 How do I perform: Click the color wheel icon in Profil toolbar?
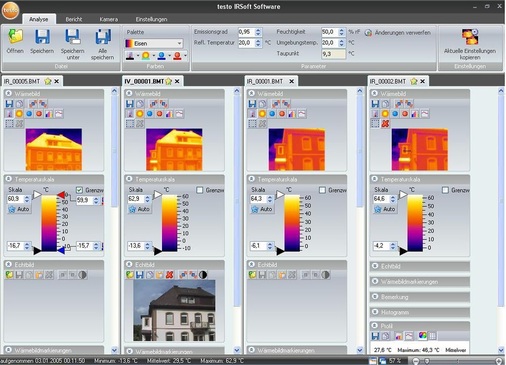pyautogui.click(x=422, y=336)
